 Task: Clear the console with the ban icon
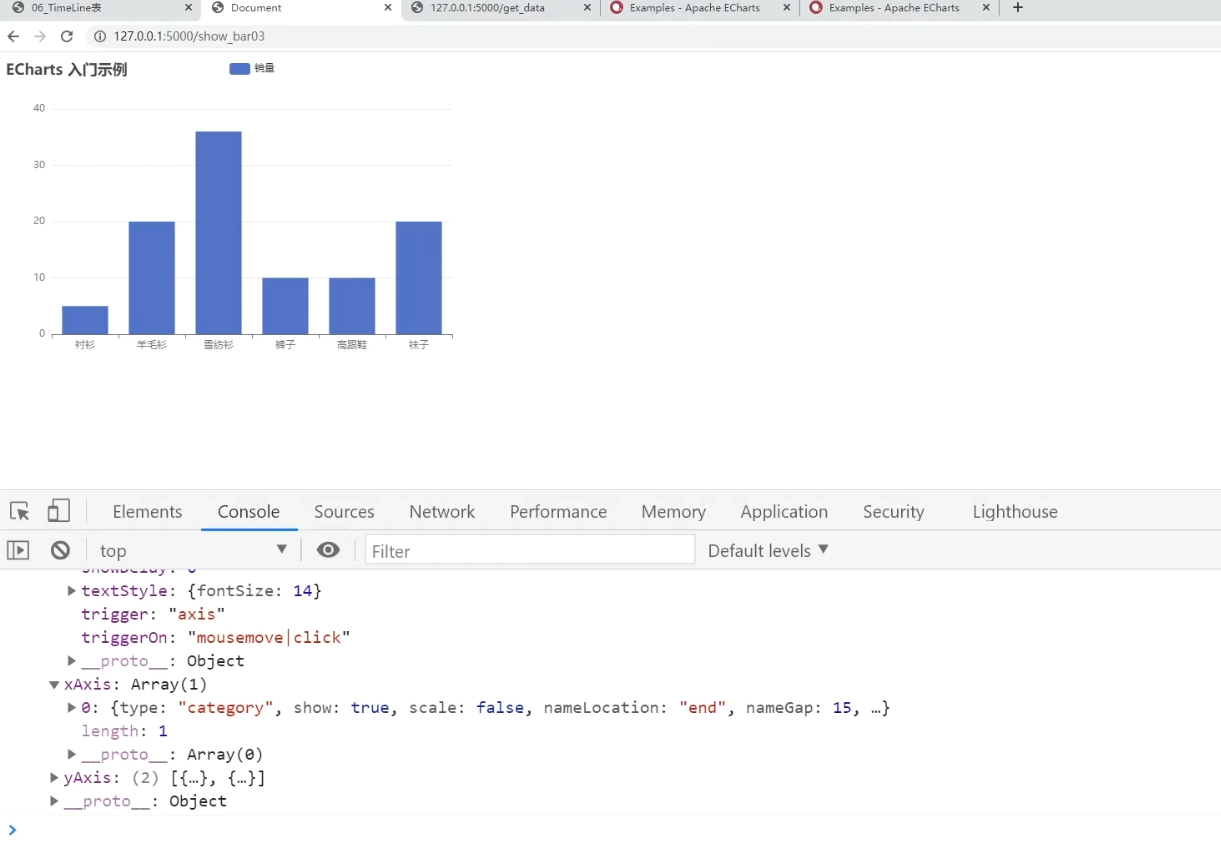coord(61,550)
